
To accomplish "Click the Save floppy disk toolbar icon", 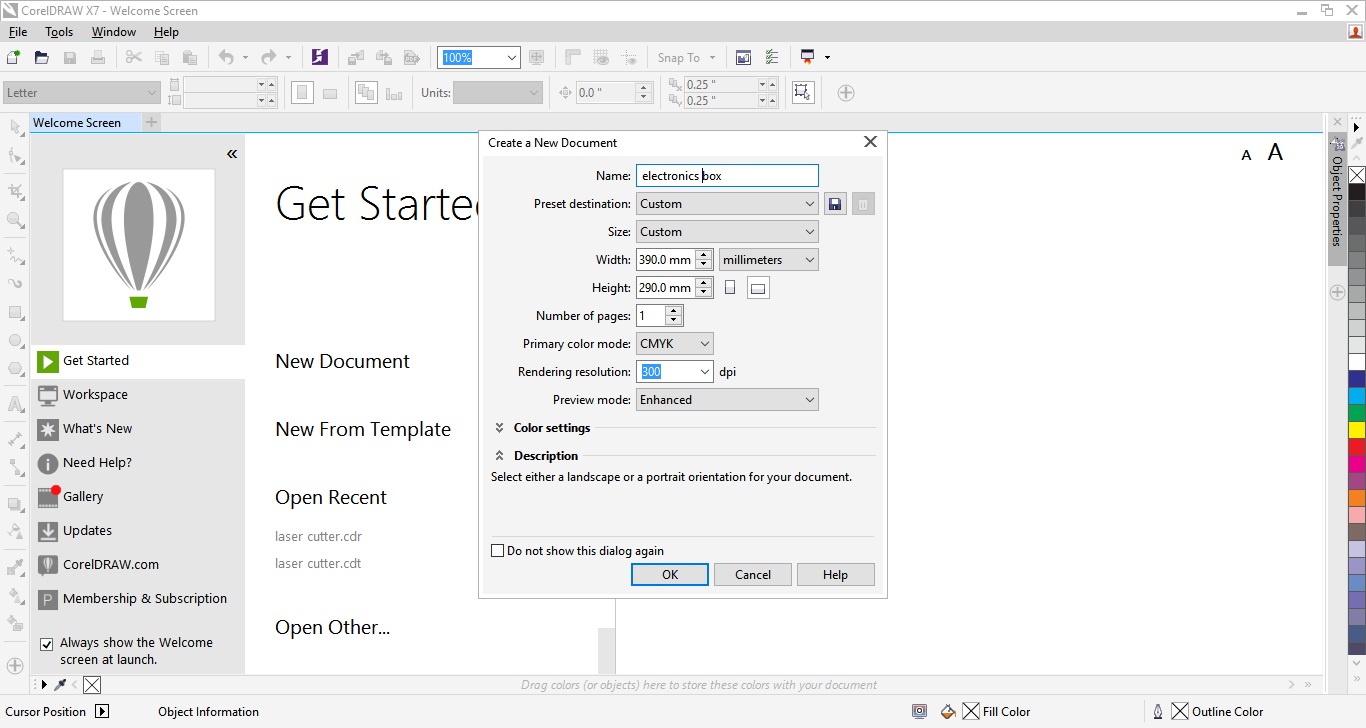I will coord(70,57).
